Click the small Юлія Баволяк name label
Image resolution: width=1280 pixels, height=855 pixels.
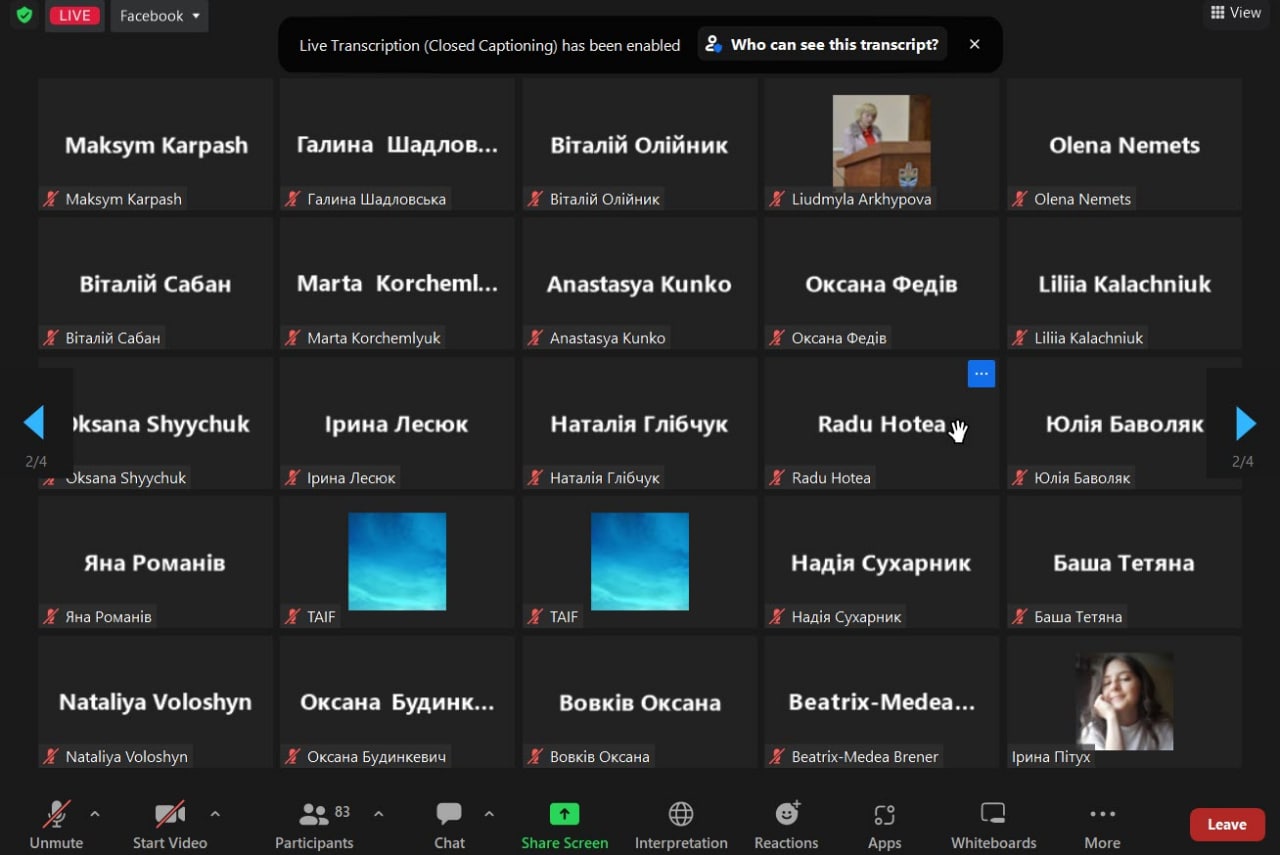pos(1082,478)
